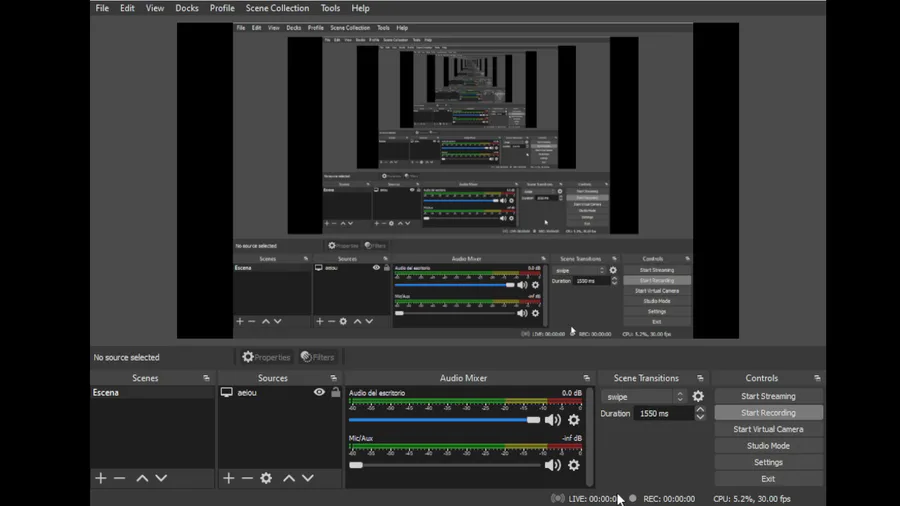Open the View menu

pyautogui.click(x=154, y=8)
